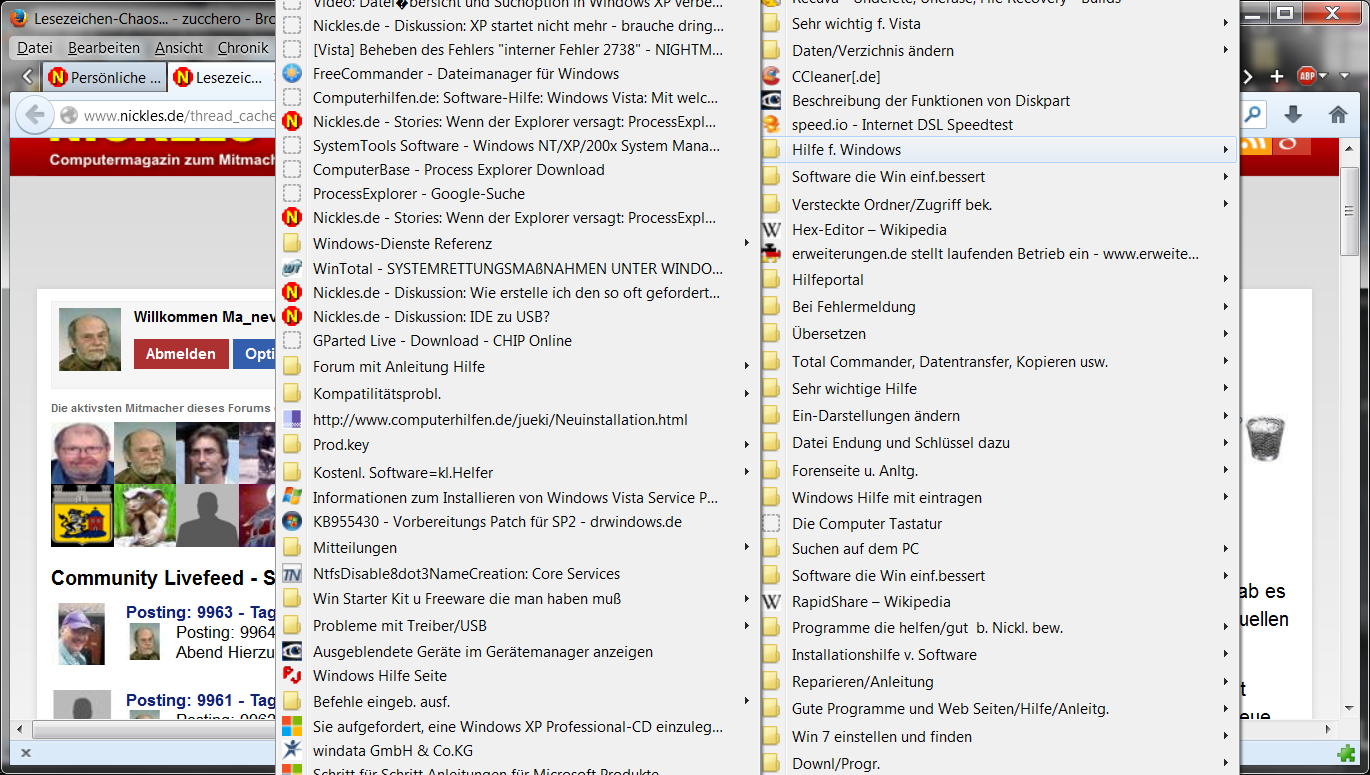
Task: Open FreeCommander bookmark icon entry
Action: pos(516,74)
